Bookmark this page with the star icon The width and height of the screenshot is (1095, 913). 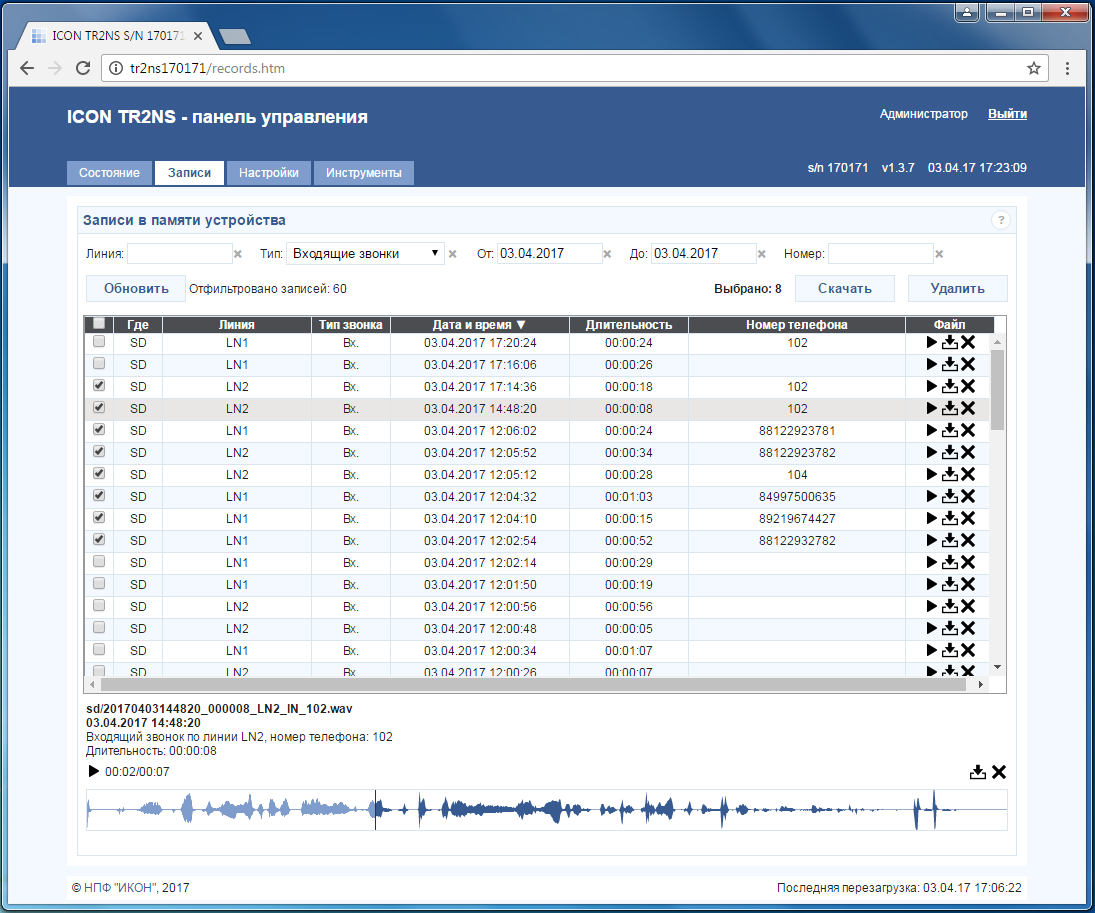(x=1034, y=69)
